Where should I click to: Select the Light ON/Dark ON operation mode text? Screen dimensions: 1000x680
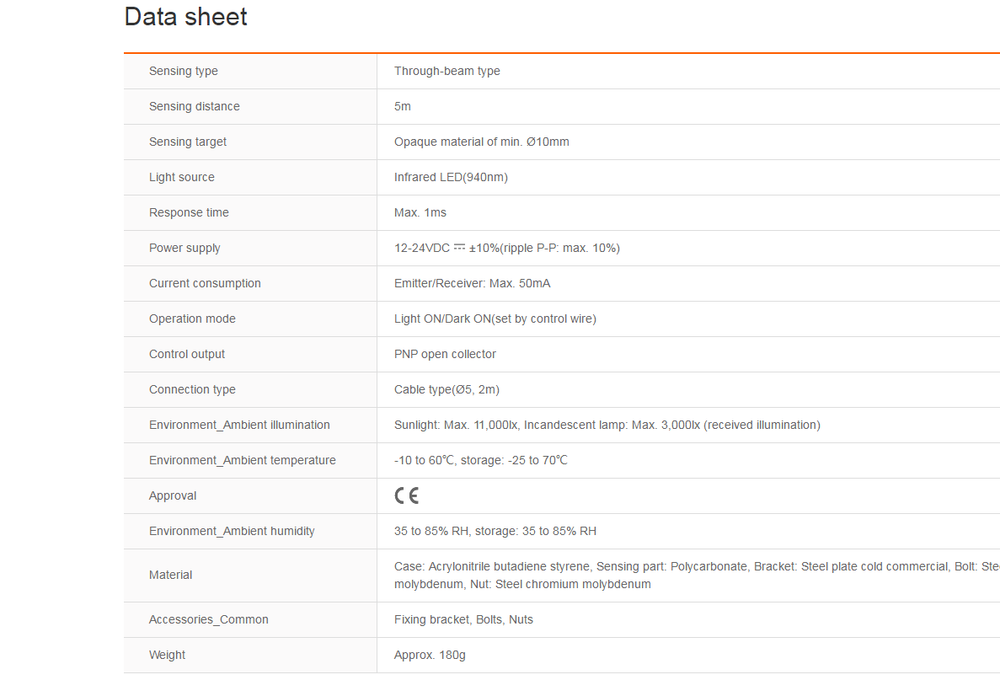point(495,319)
